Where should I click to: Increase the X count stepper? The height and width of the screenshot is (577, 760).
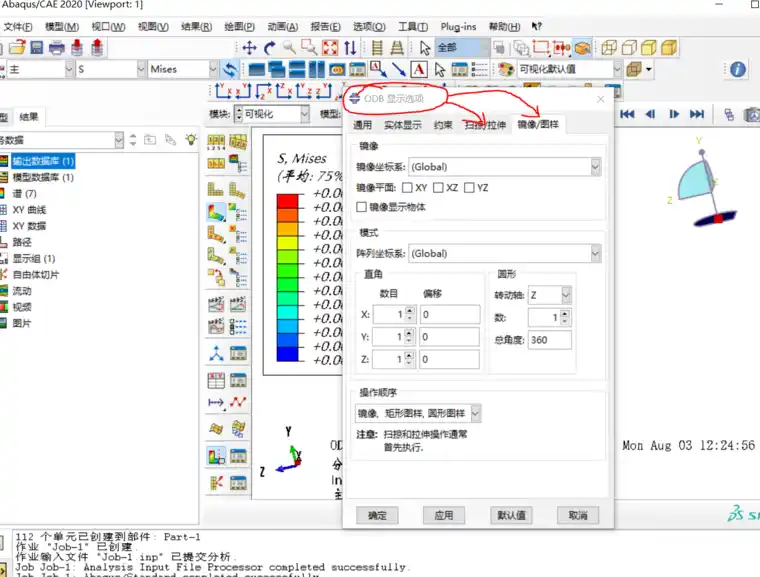coord(410,311)
